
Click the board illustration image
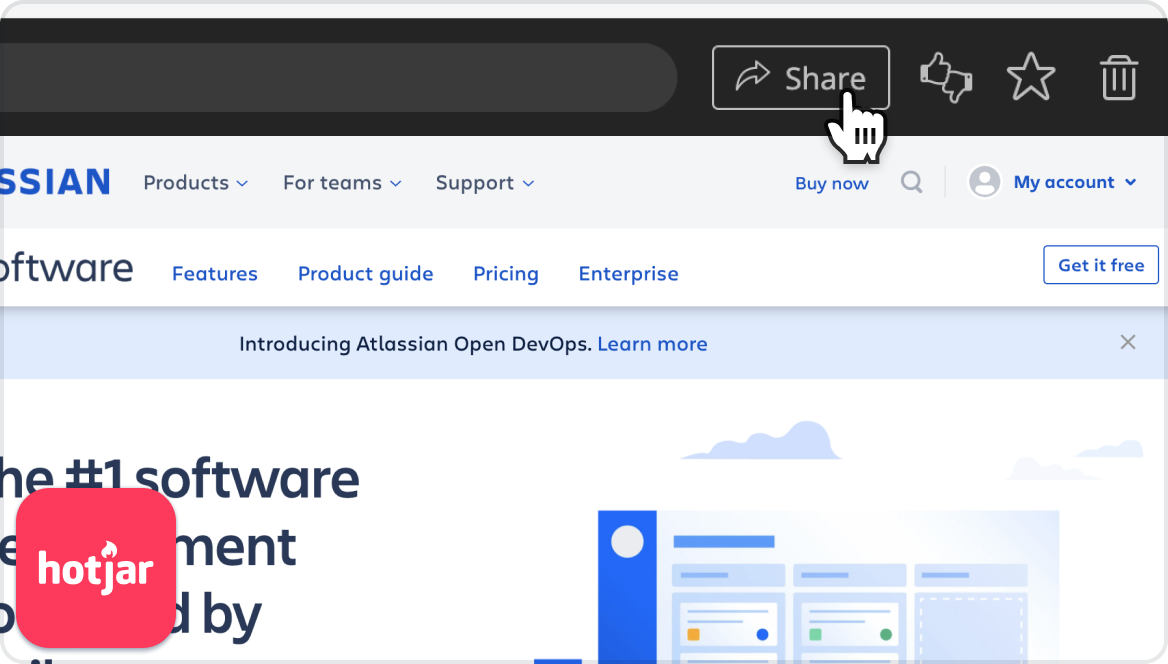tap(828, 586)
